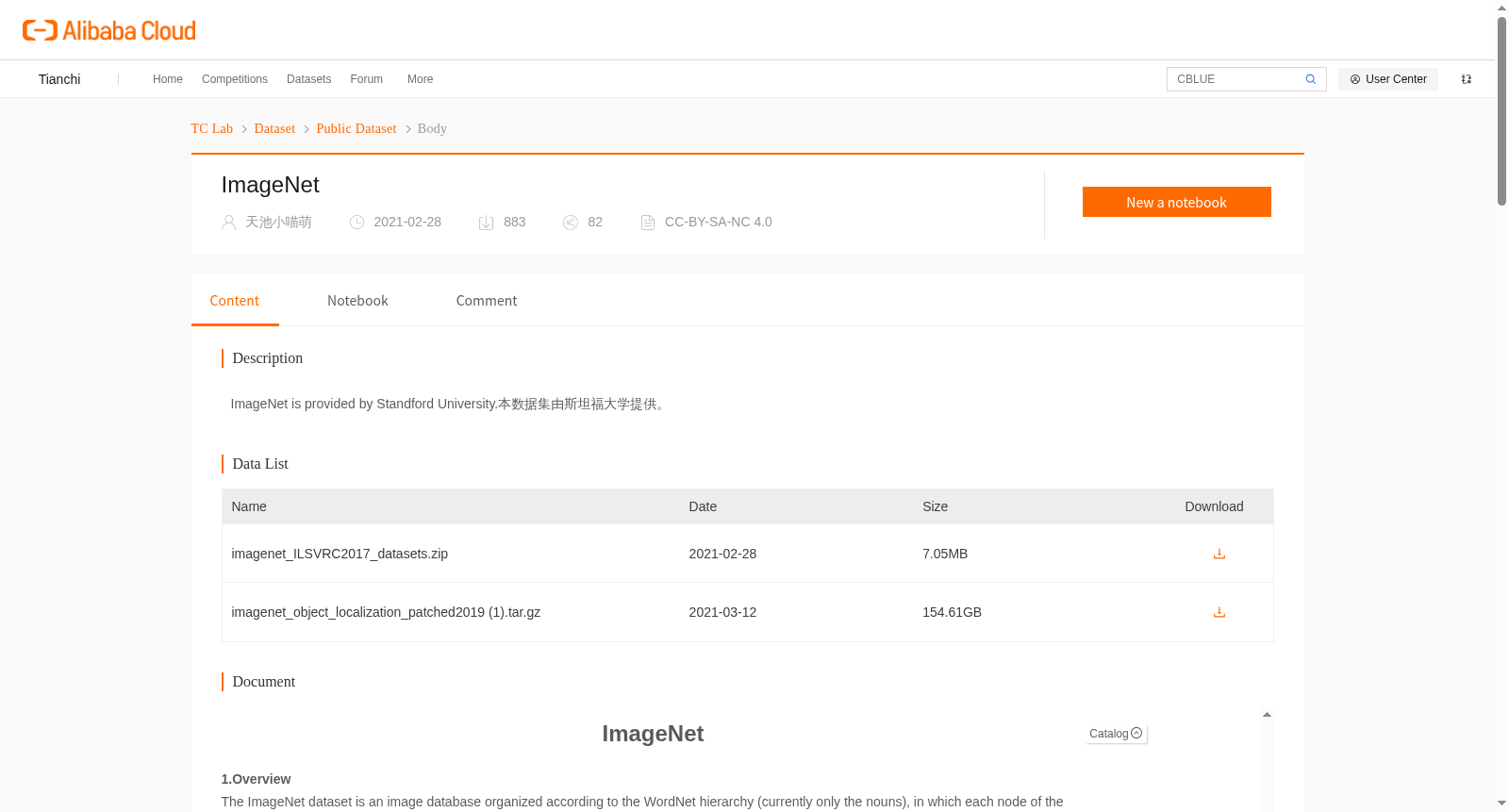This screenshot has height=812, width=1509.
Task: Click the license document icon
Action: coord(647,223)
